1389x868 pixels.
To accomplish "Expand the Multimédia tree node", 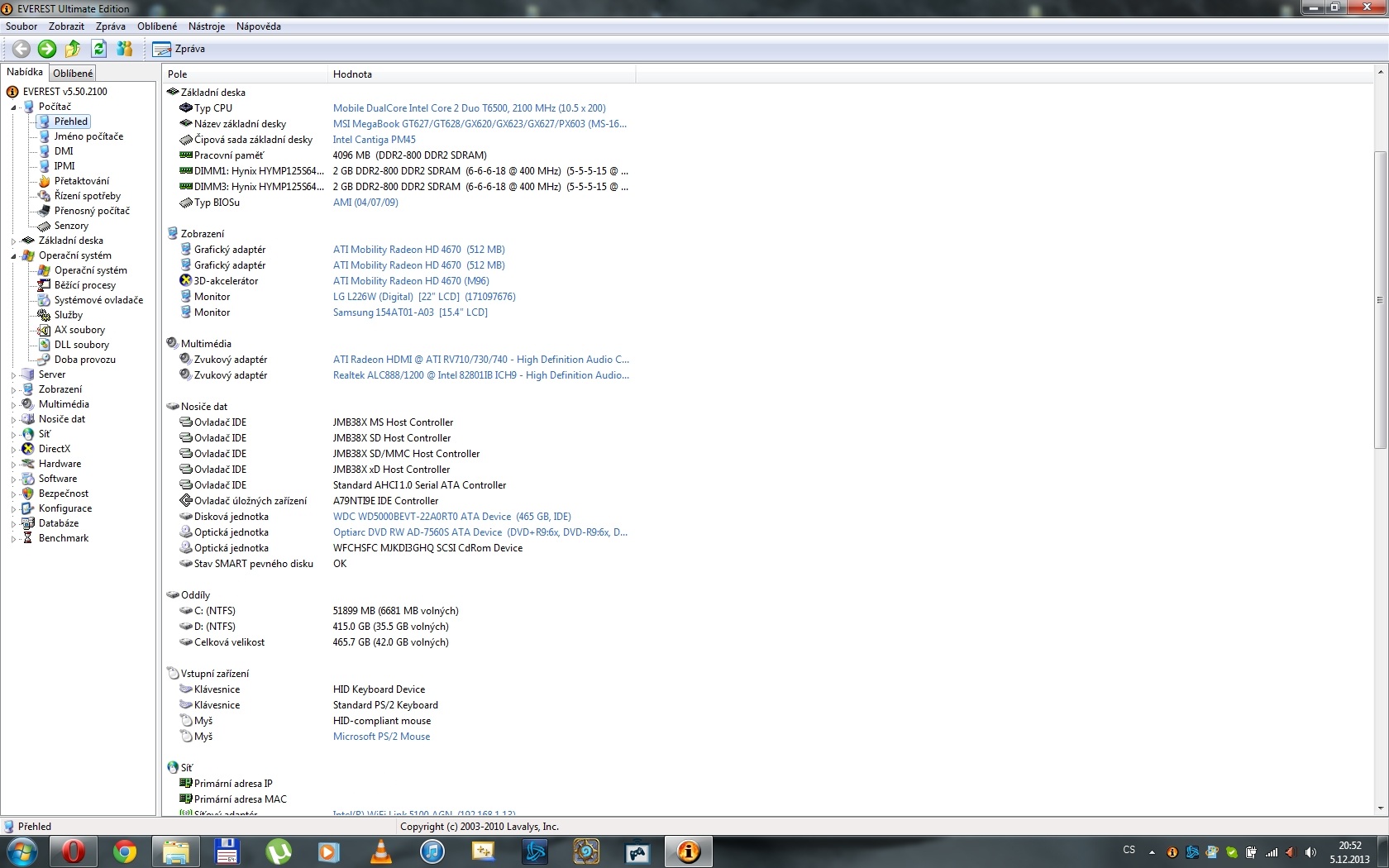I will click(13, 405).
